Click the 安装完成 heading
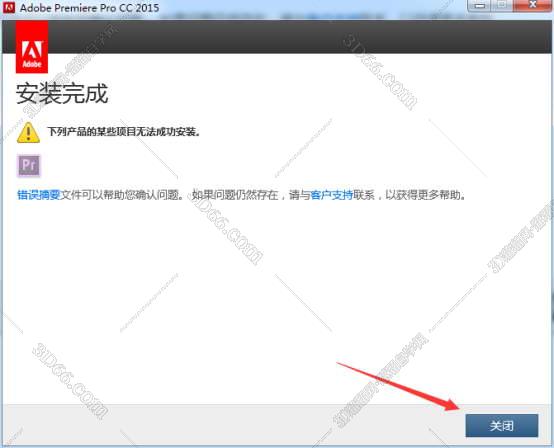This screenshot has height=448, width=554. pos(62,94)
